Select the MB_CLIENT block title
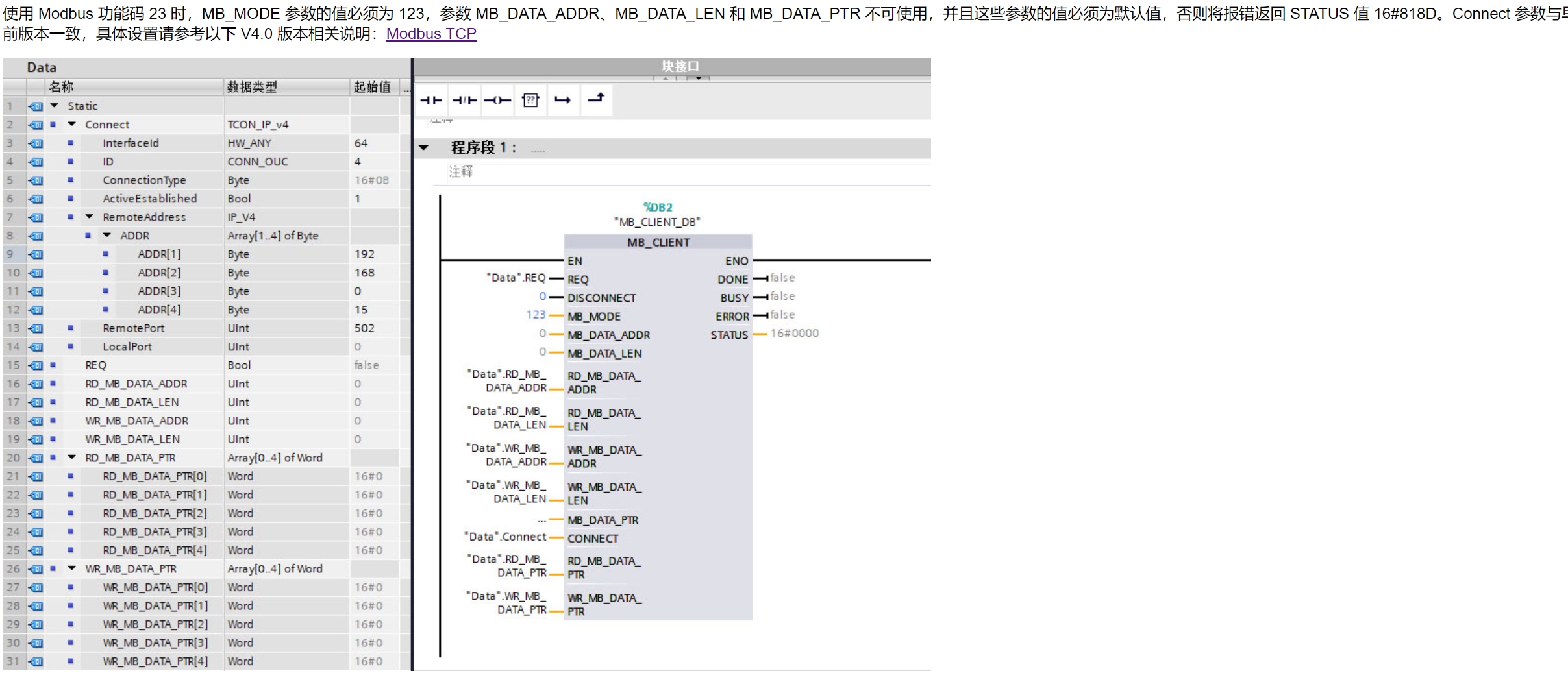This screenshot has height=684, width=1568. click(x=658, y=242)
